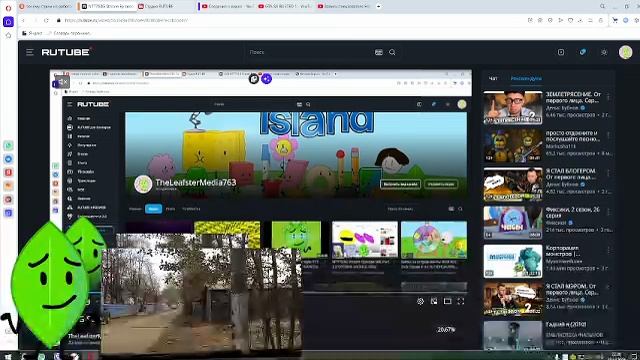640x360 pixels.
Task: Focus the Rutube search field
Action: pos(308,52)
